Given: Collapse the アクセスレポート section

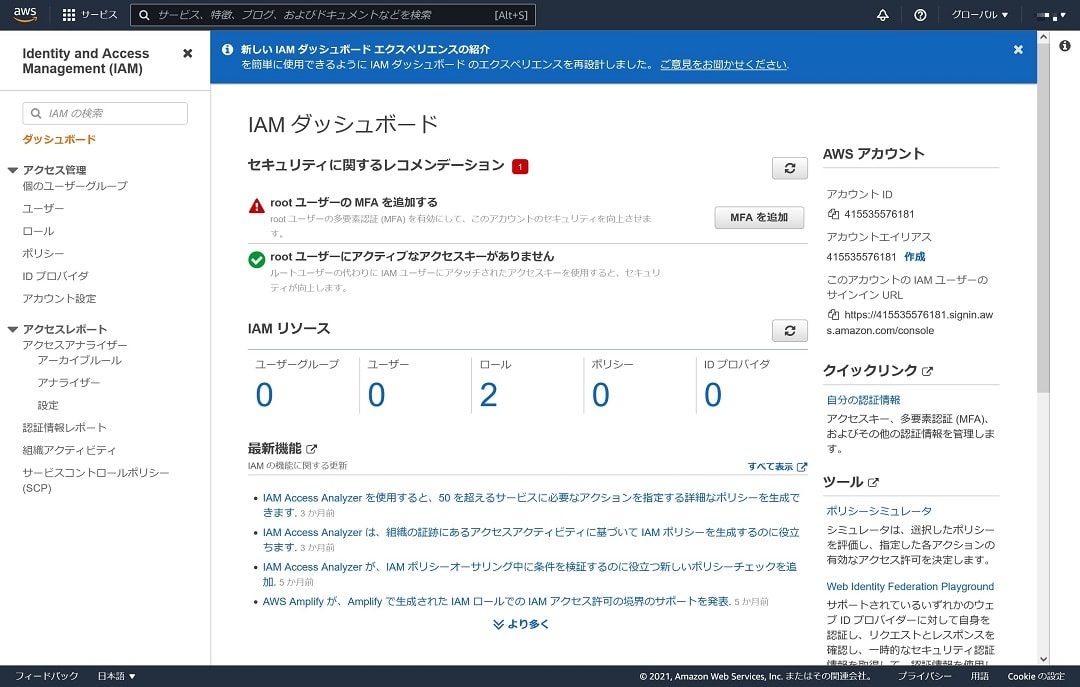Looking at the screenshot, I should [x=12, y=329].
